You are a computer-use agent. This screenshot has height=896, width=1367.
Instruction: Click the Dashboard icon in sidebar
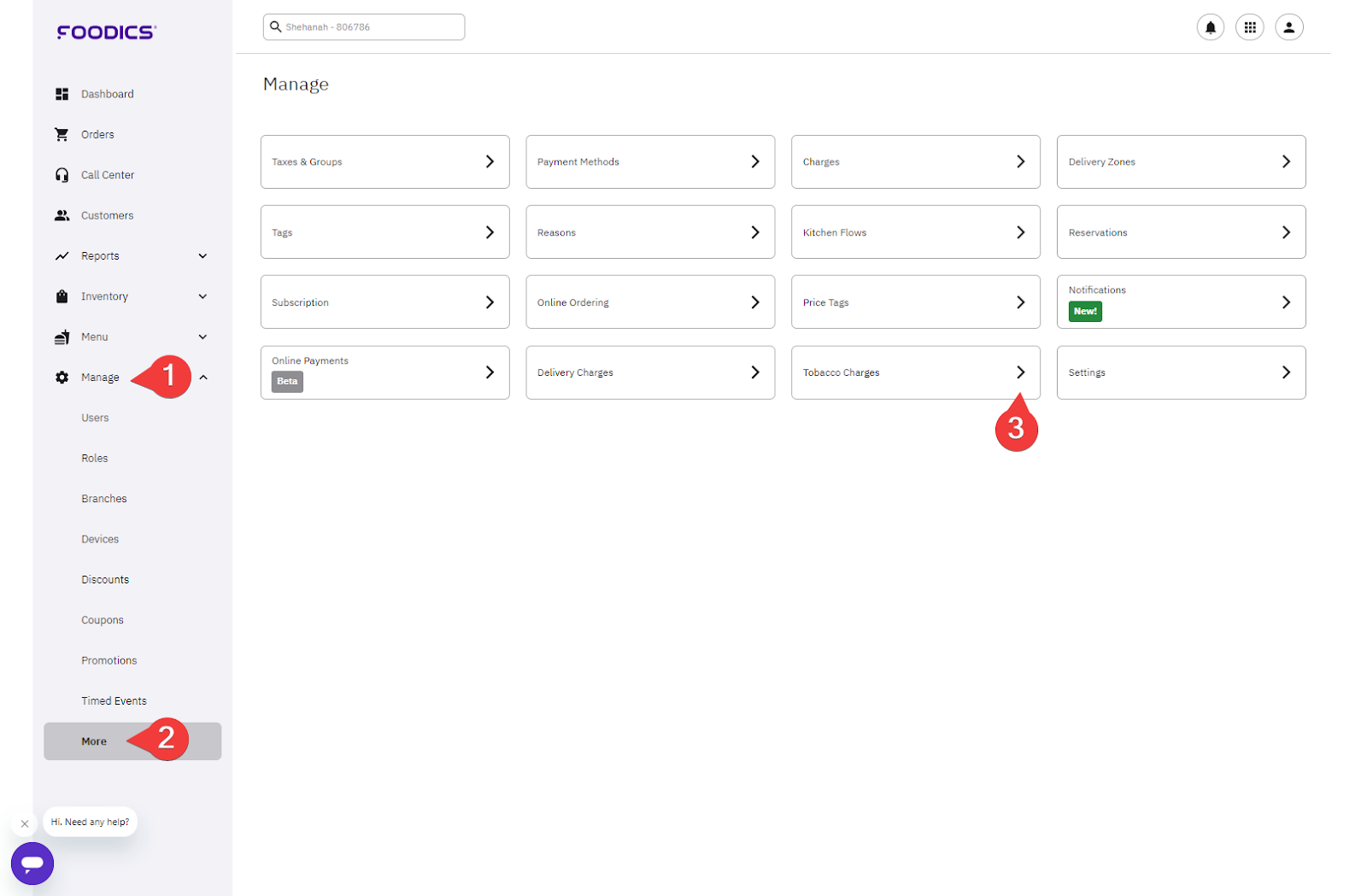pos(62,94)
